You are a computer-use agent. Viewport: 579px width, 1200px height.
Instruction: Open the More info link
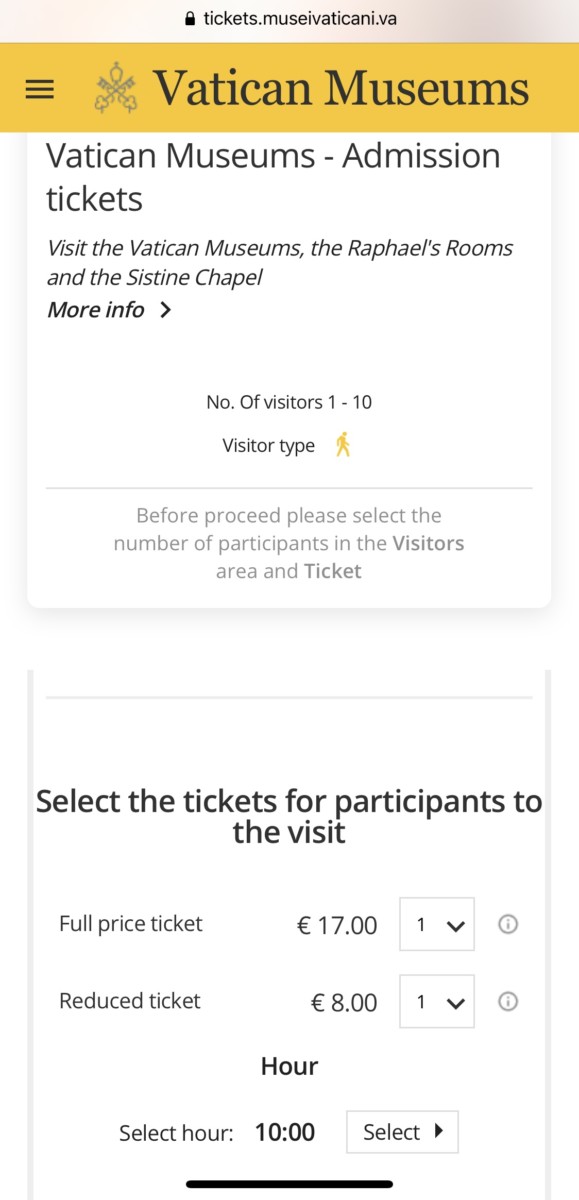coord(96,310)
